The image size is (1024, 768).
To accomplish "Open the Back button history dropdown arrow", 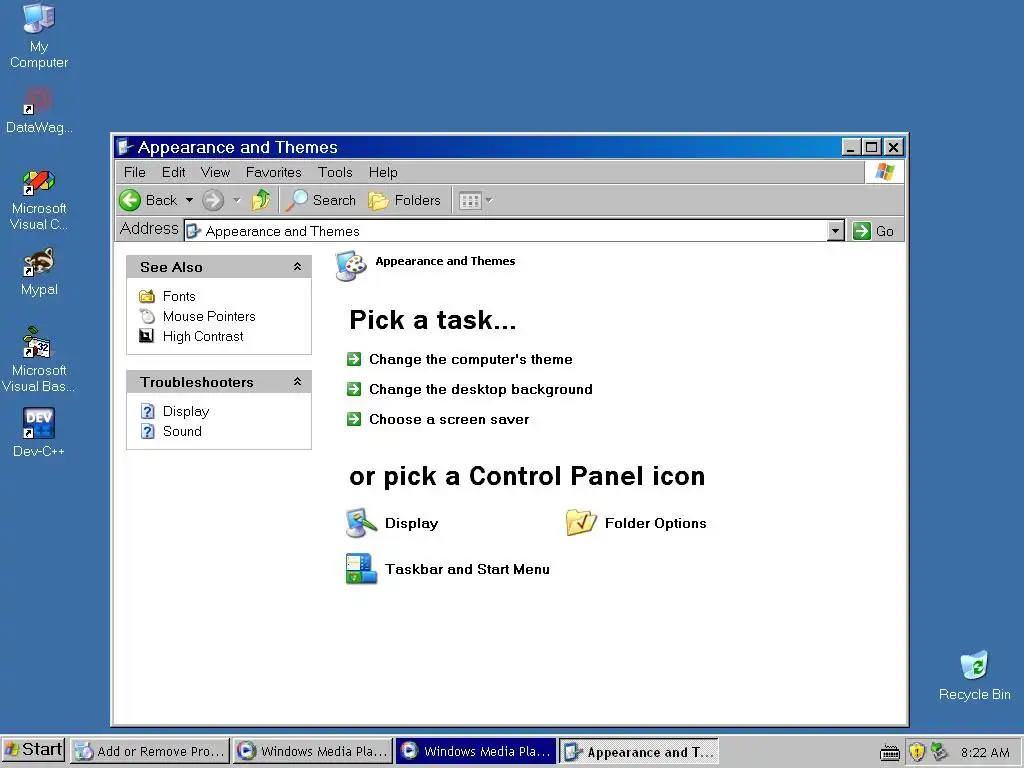I will click(x=189, y=200).
